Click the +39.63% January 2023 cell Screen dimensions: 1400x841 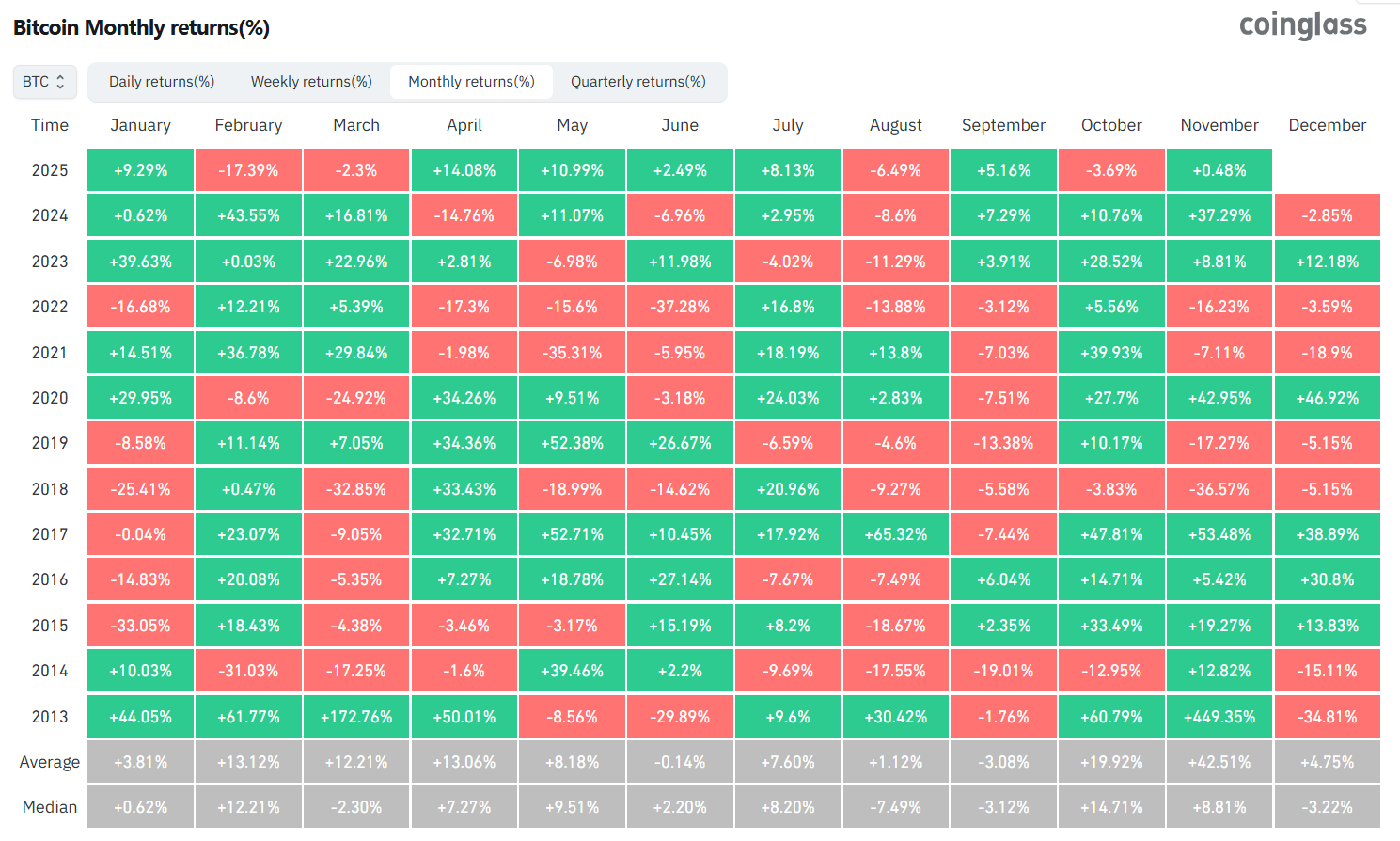tap(141, 262)
